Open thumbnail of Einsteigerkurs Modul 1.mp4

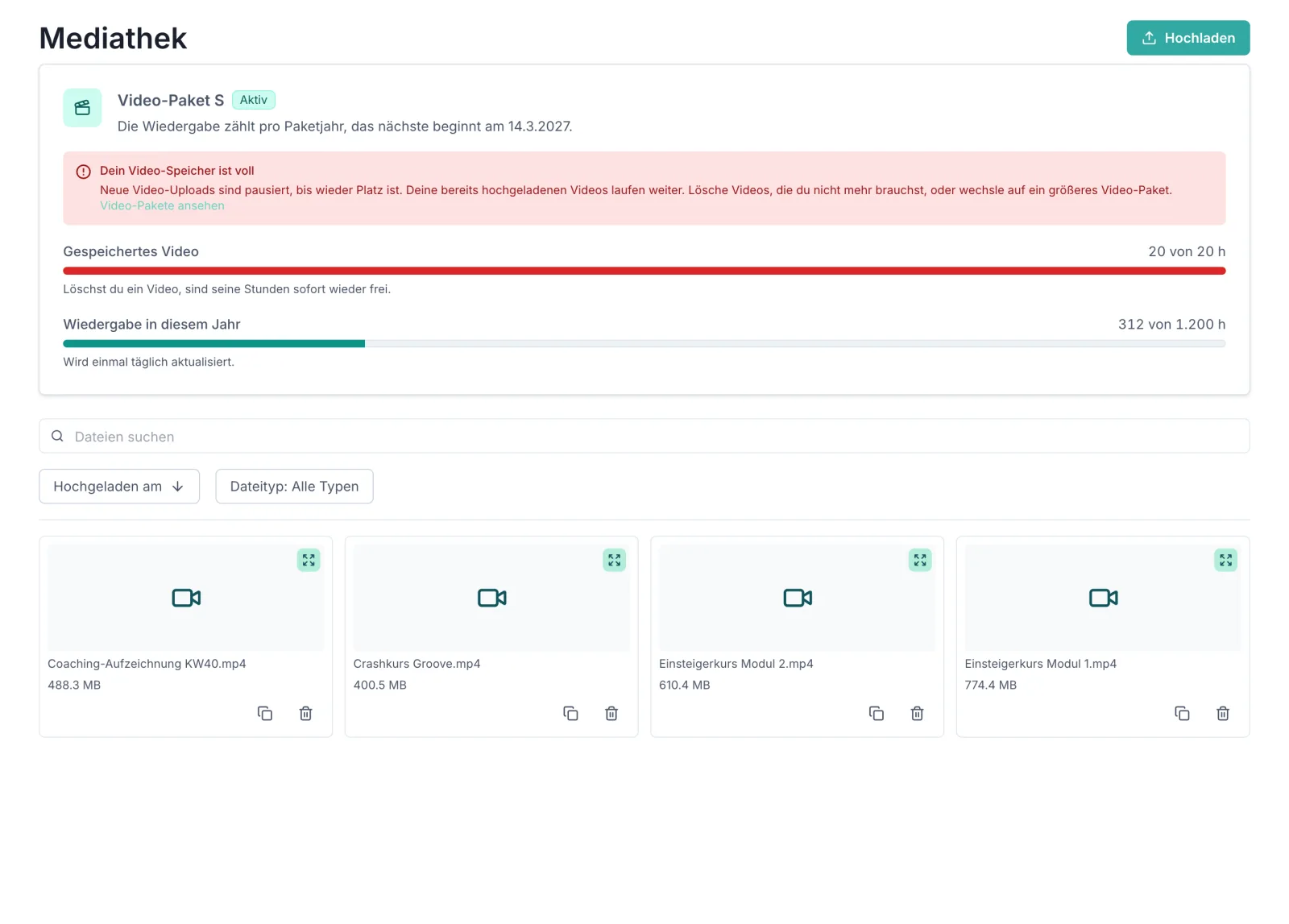[1103, 598]
